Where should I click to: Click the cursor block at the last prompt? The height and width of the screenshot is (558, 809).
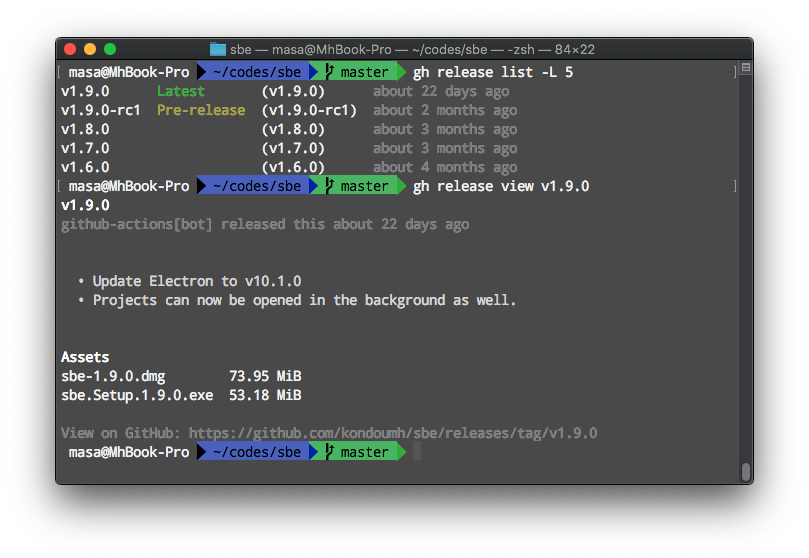click(417, 451)
